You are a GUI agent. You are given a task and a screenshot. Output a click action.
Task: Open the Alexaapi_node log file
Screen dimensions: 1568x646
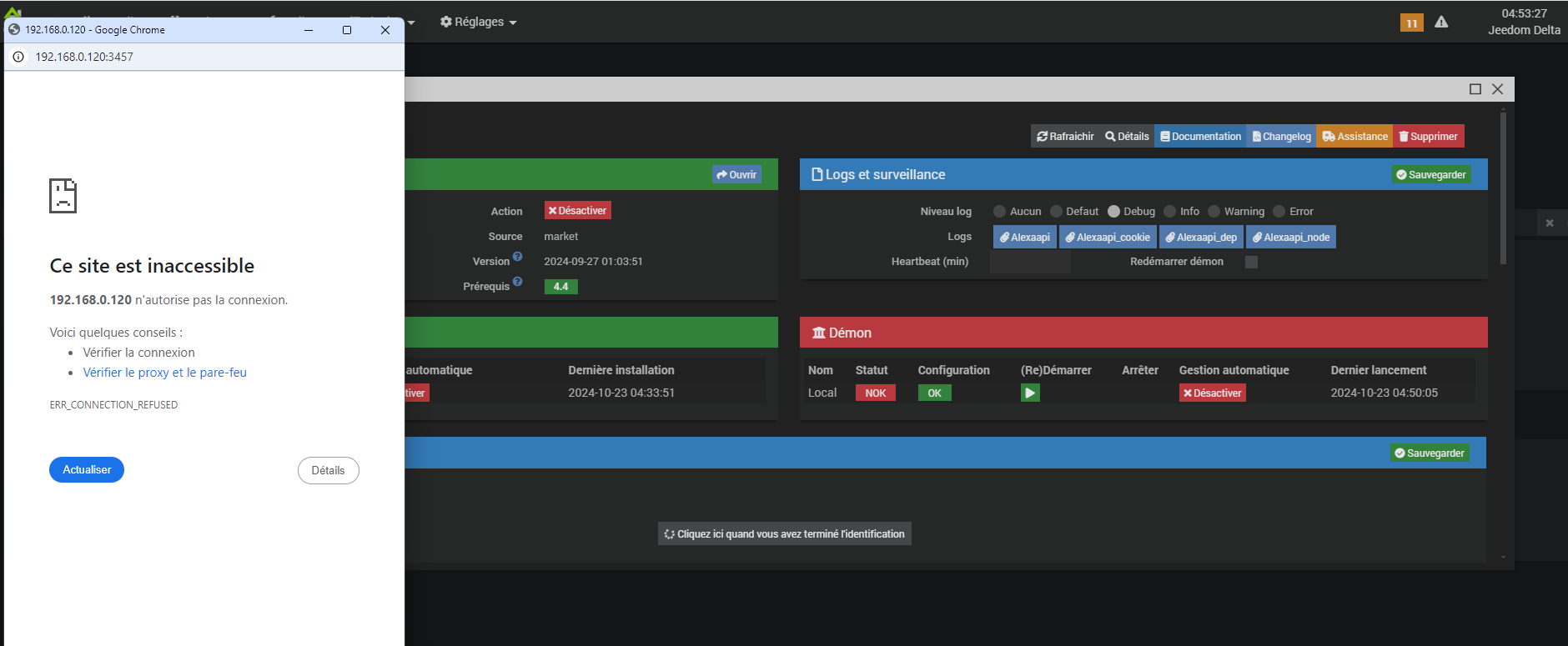[x=1290, y=238]
